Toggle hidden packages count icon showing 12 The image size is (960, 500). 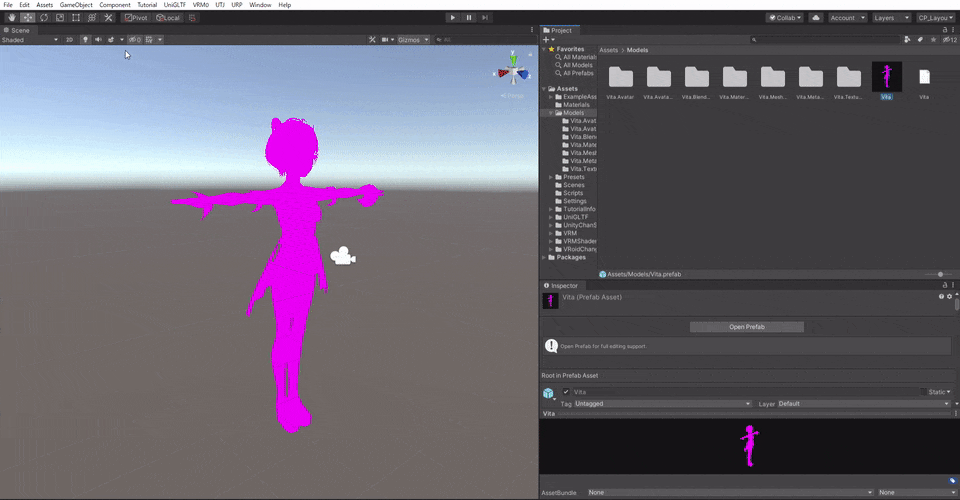[950, 40]
